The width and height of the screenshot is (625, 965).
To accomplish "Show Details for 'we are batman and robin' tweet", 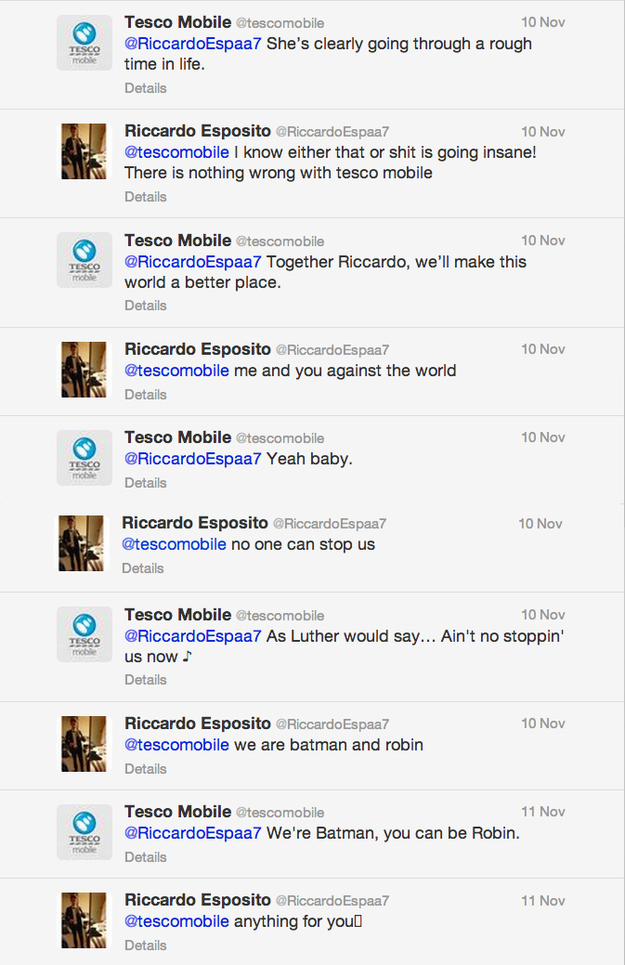I will [145, 769].
